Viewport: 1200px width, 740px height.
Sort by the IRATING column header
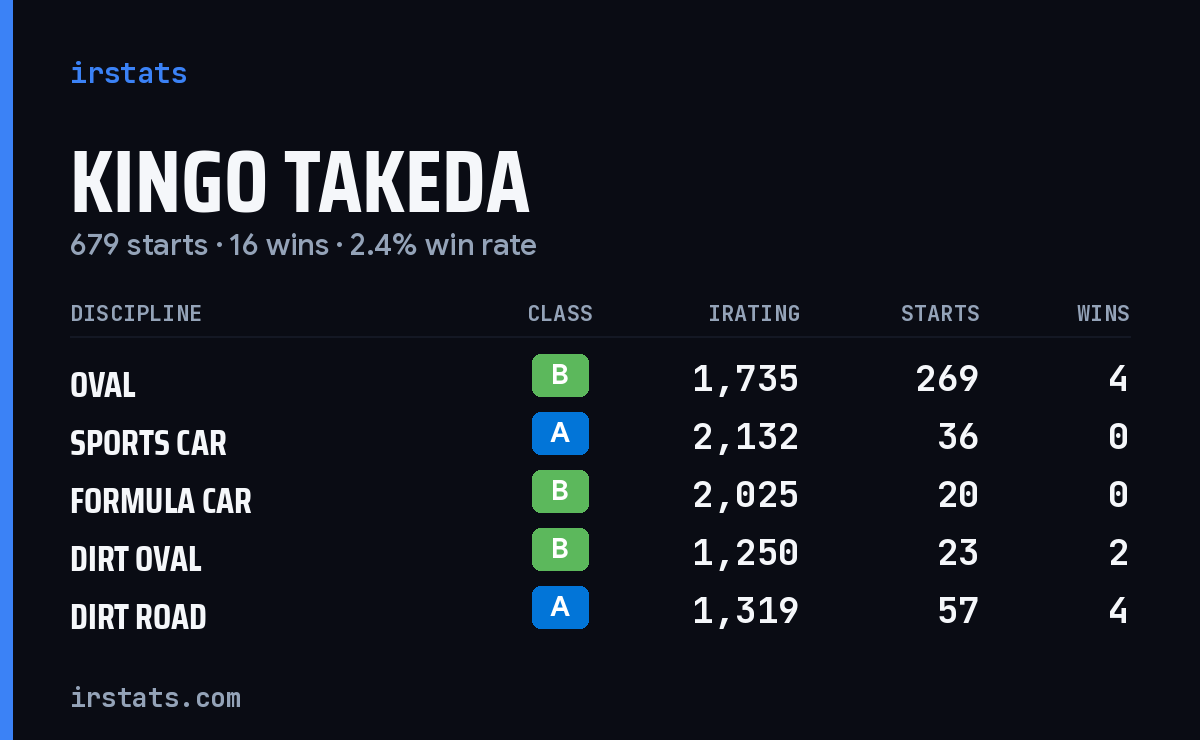tap(754, 313)
